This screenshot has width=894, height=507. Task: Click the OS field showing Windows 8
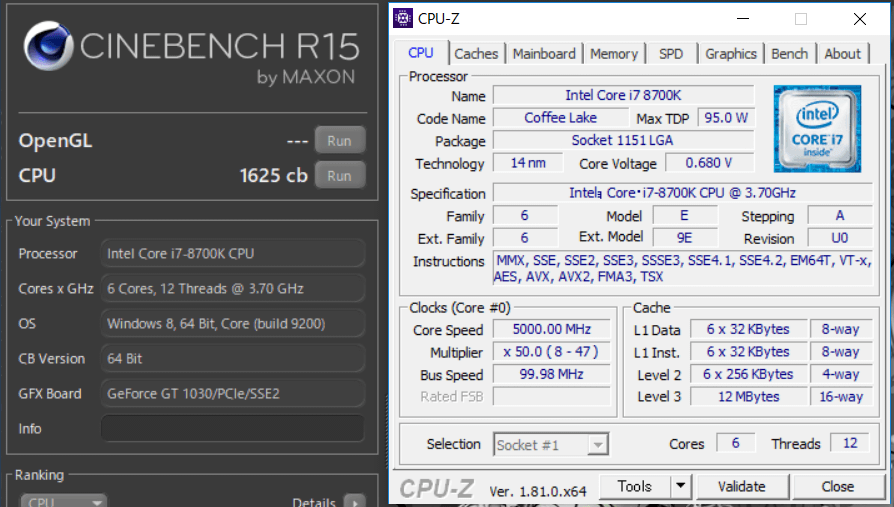click(x=233, y=323)
